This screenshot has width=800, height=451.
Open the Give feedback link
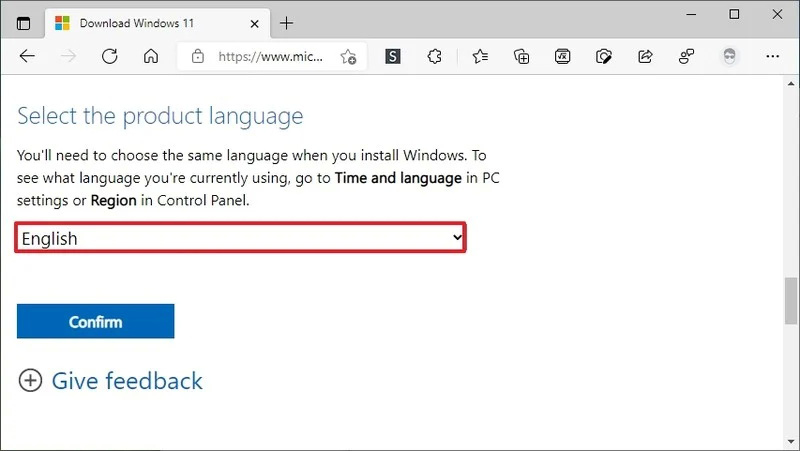point(127,381)
